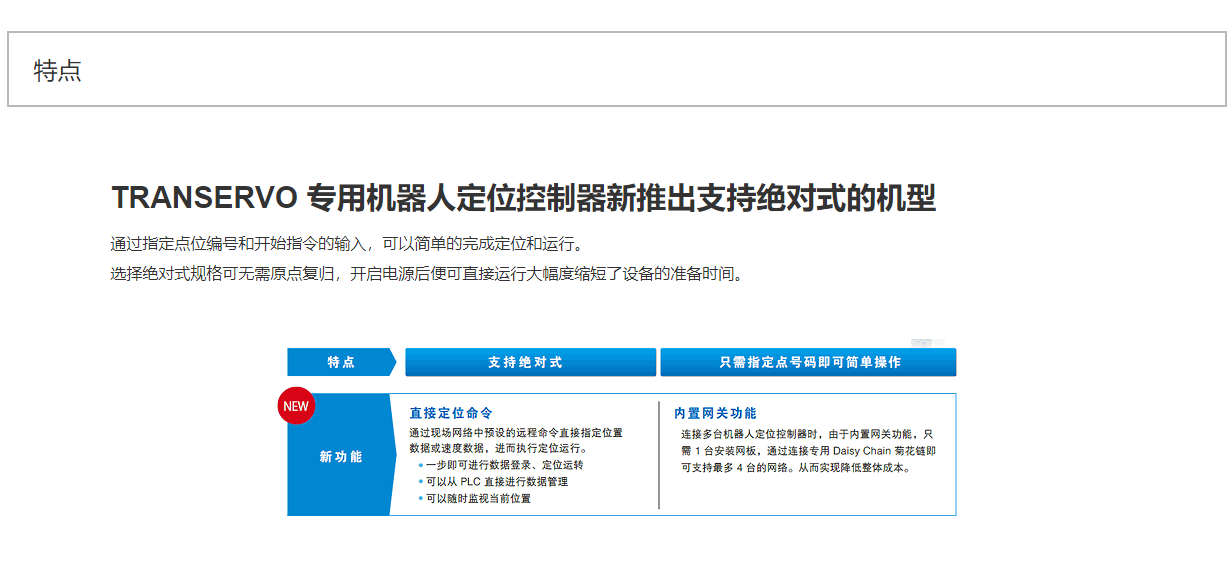Click the 新功能 blue side panel

click(x=341, y=457)
